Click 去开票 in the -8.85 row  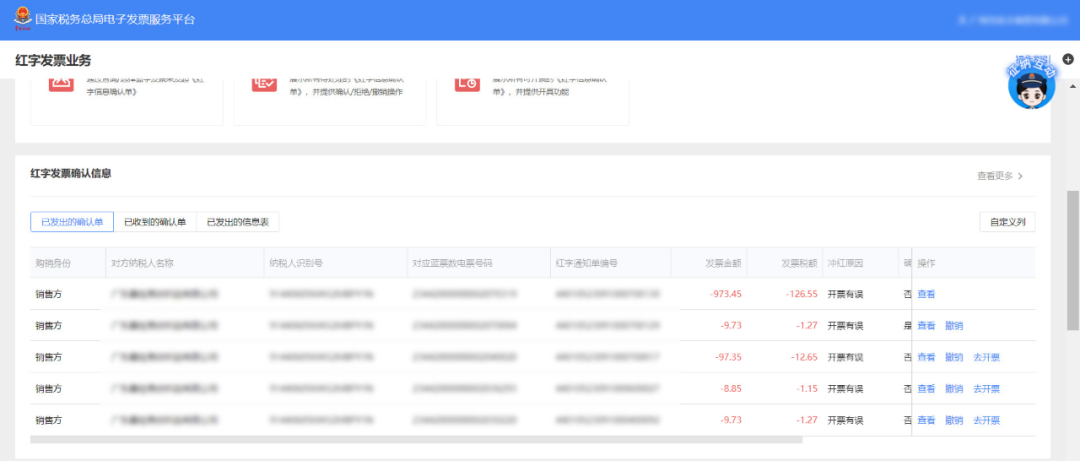pyautogui.click(x=986, y=389)
